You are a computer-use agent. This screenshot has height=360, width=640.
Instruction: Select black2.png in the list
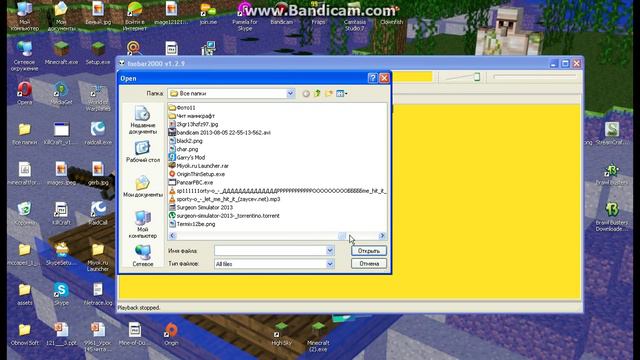[186, 141]
